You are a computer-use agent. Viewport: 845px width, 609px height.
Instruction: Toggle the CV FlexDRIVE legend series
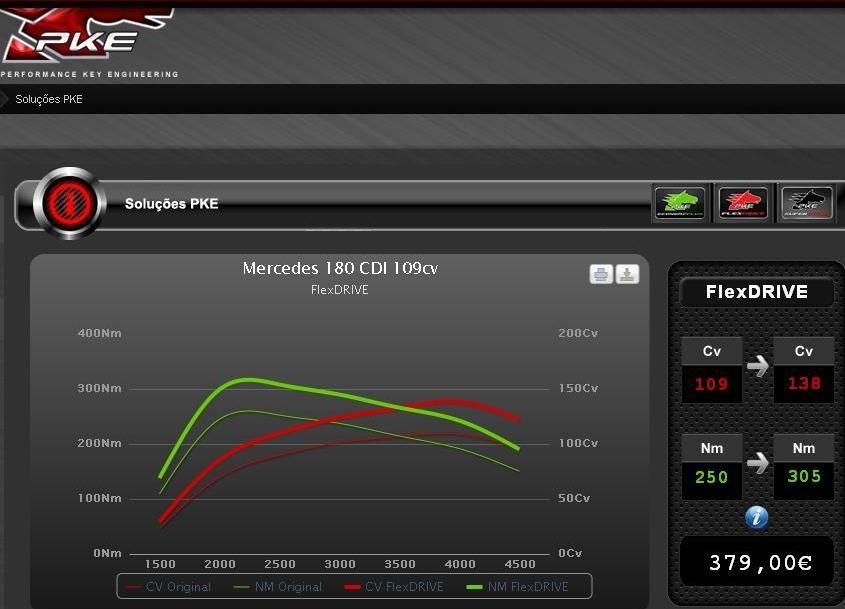394,587
